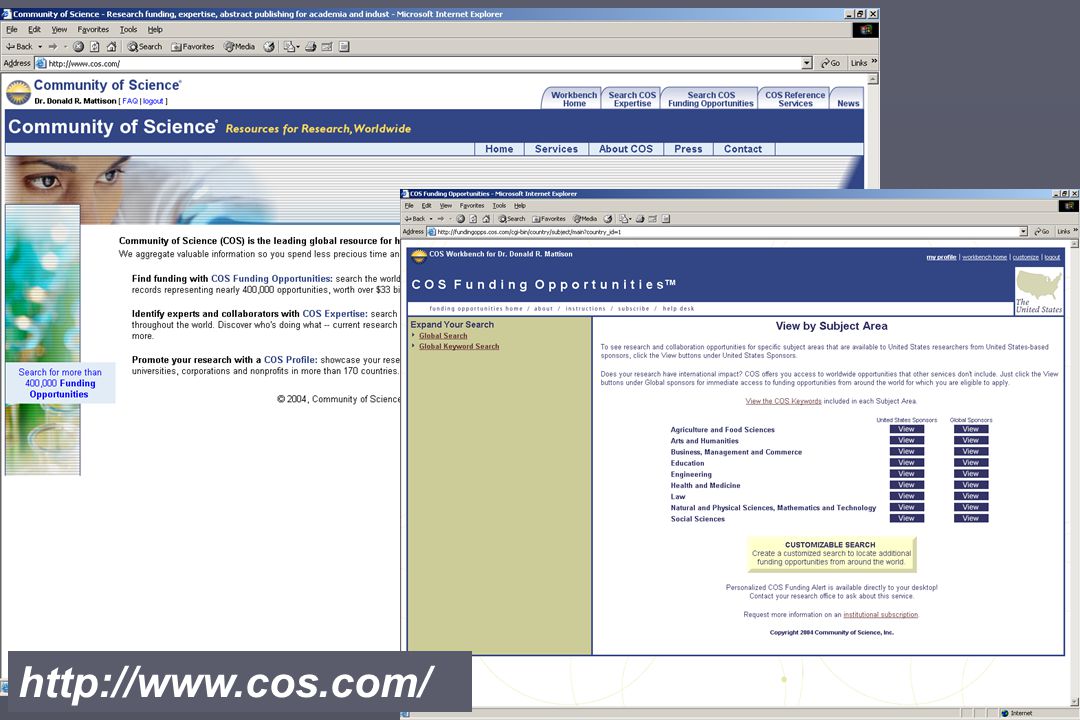Click the Community of Science sun logo
The width and height of the screenshot is (1080, 720).
[19, 92]
